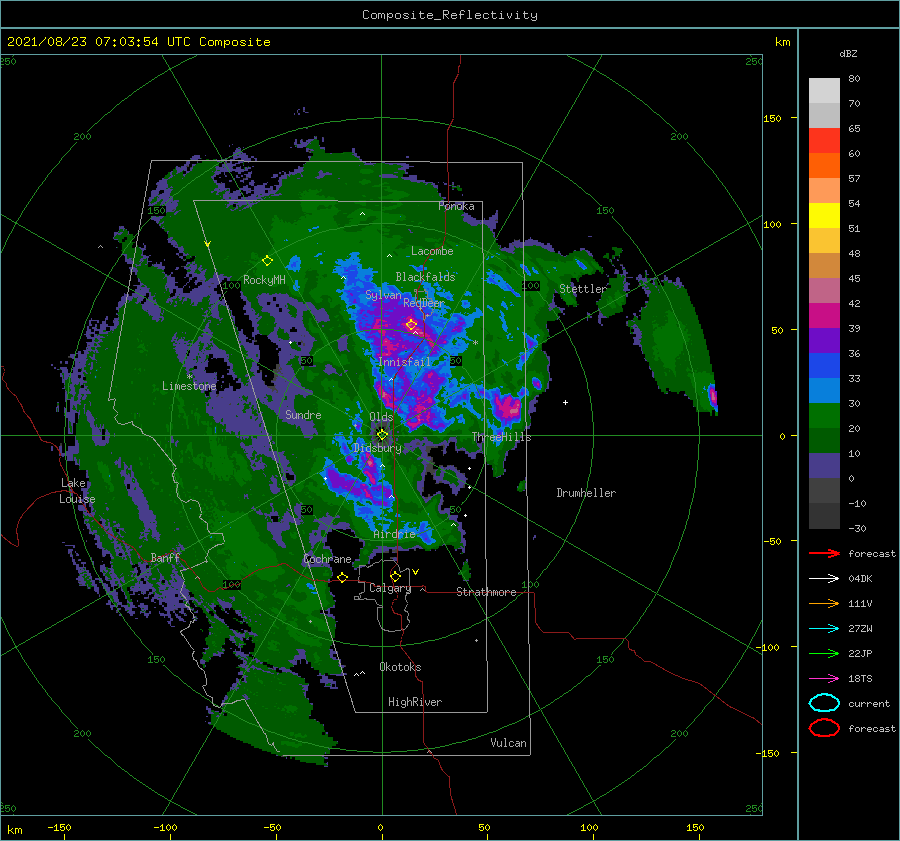Click the cyan 27ZW arrow icon
This screenshot has height=841, width=900.
click(824, 629)
